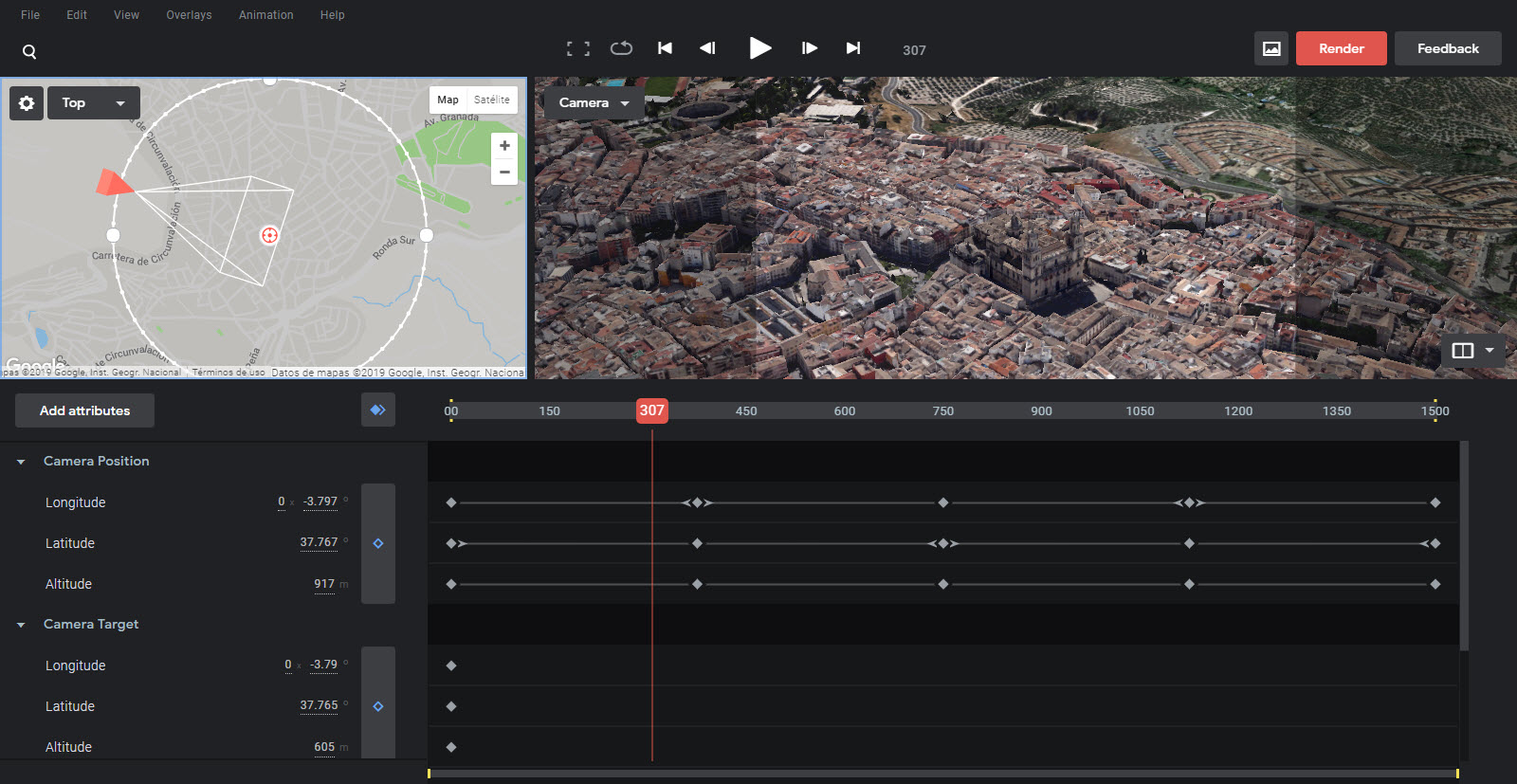The width and height of the screenshot is (1517, 784).
Task: Toggle loop playback
Action: coord(621,48)
